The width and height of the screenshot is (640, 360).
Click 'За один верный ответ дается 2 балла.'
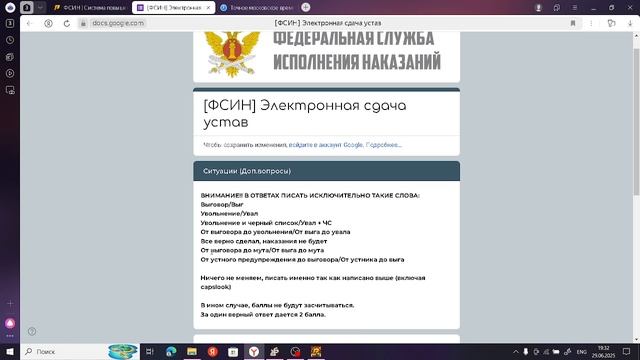coord(263,315)
